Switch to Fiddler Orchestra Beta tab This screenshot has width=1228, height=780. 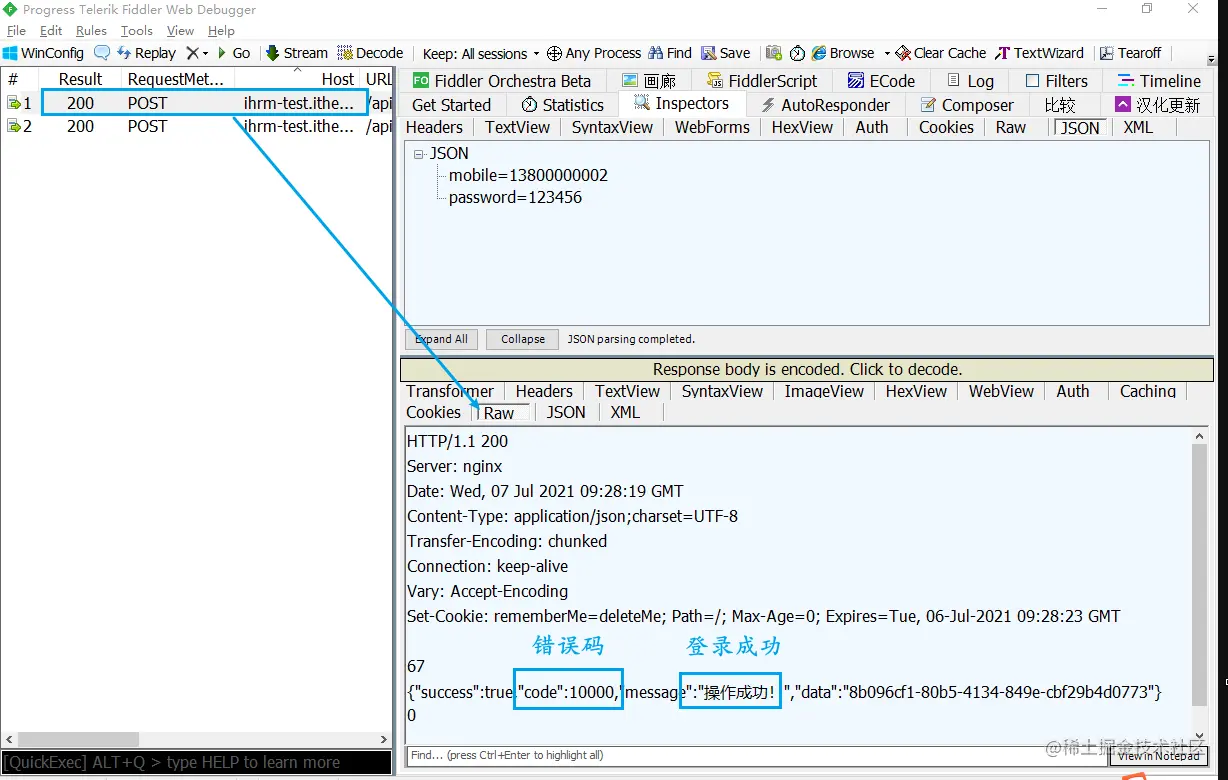pos(501,81)
